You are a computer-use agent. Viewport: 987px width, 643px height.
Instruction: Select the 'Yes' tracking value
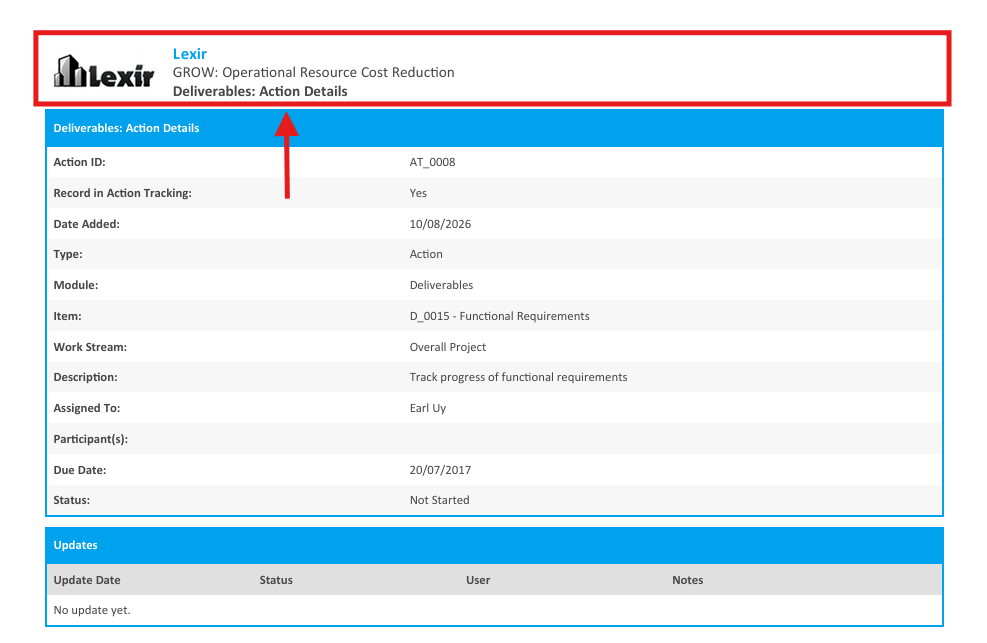click(x=418, y=193)
